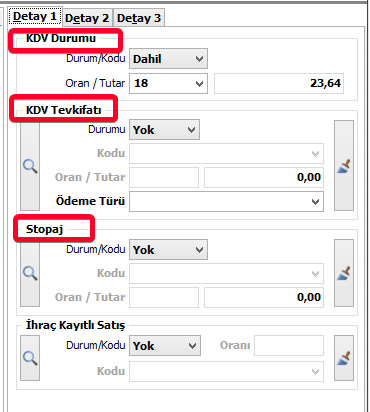The image size is (370, 412).
Task: Open the KDV Durum/Kodu dropdown showing Dahil
Action: tap(168, 59)
